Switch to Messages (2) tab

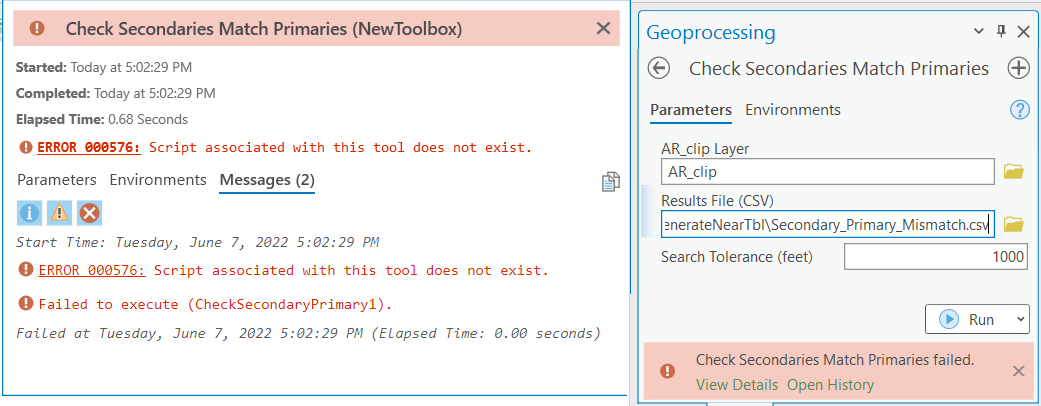(267, 180)
